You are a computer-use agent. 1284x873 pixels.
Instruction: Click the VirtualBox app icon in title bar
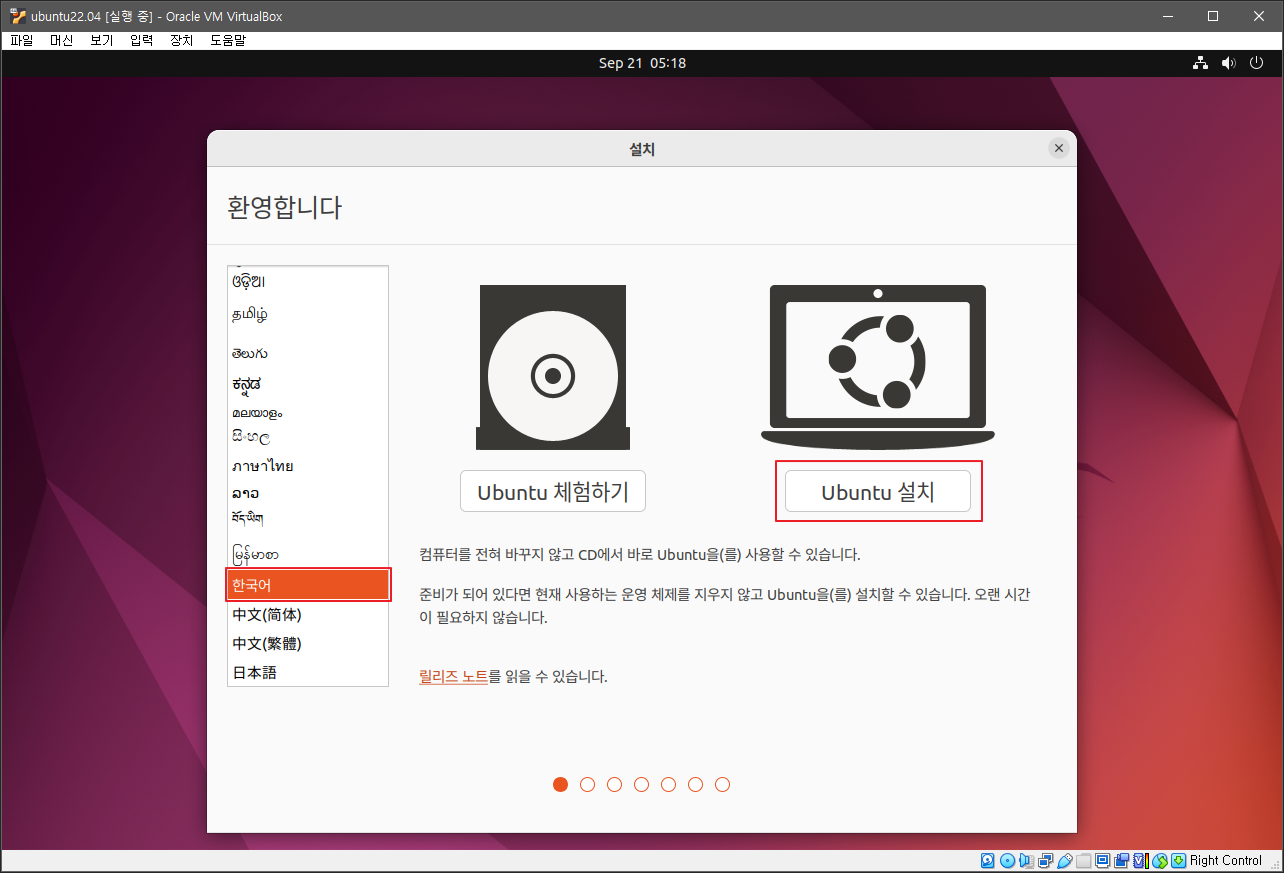(x=17, y=15)
